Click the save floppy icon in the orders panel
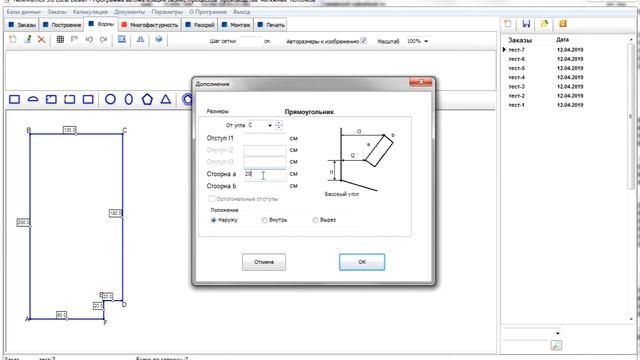Viewport: 640px width, 360px height. 526,24
